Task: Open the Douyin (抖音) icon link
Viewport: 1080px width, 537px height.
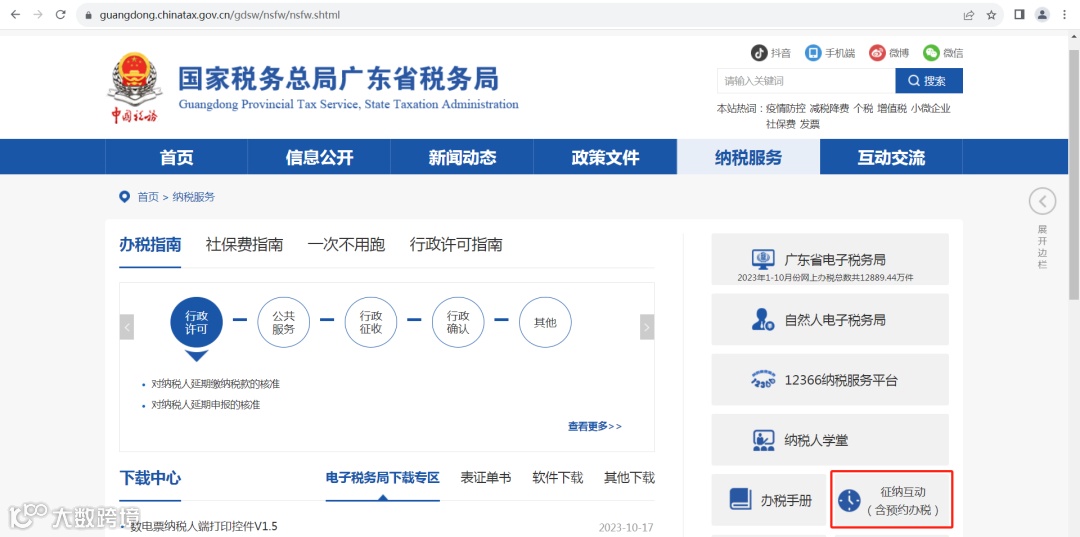Action: click(x=759, y=53)
